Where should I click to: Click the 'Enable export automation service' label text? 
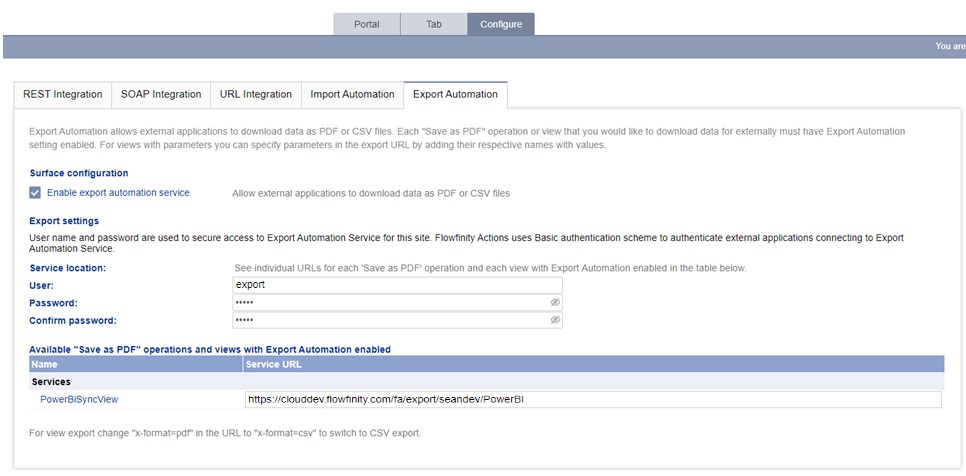click(x=118, y=193)
